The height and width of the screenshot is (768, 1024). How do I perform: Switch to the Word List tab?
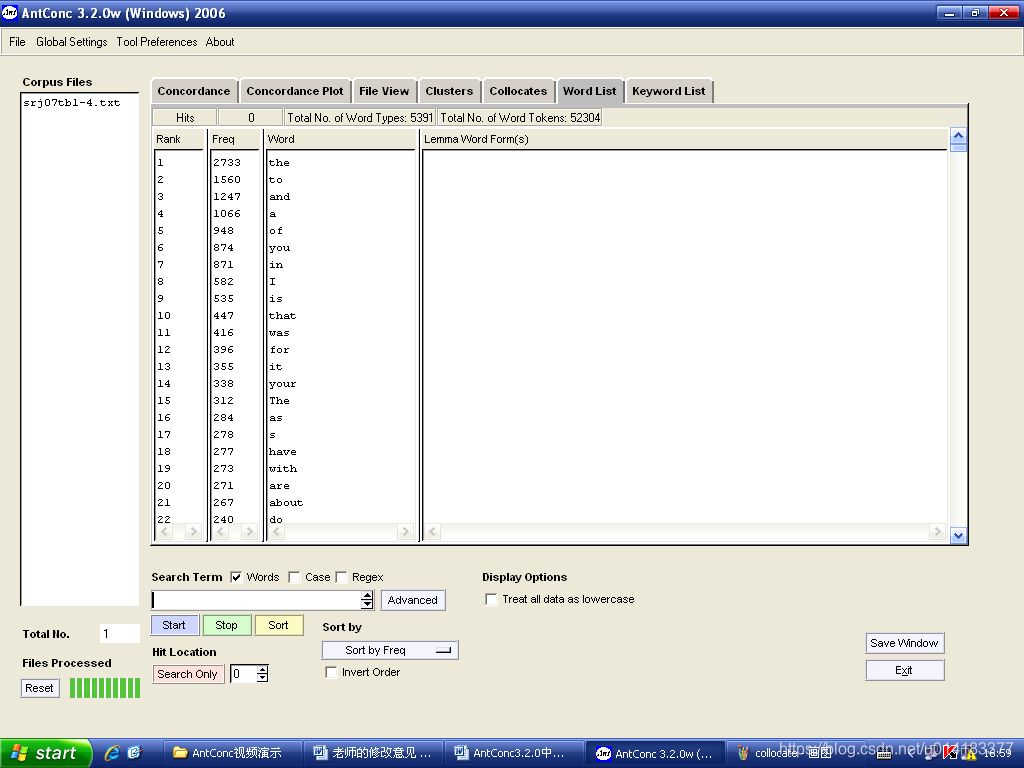tap(590, 91)
